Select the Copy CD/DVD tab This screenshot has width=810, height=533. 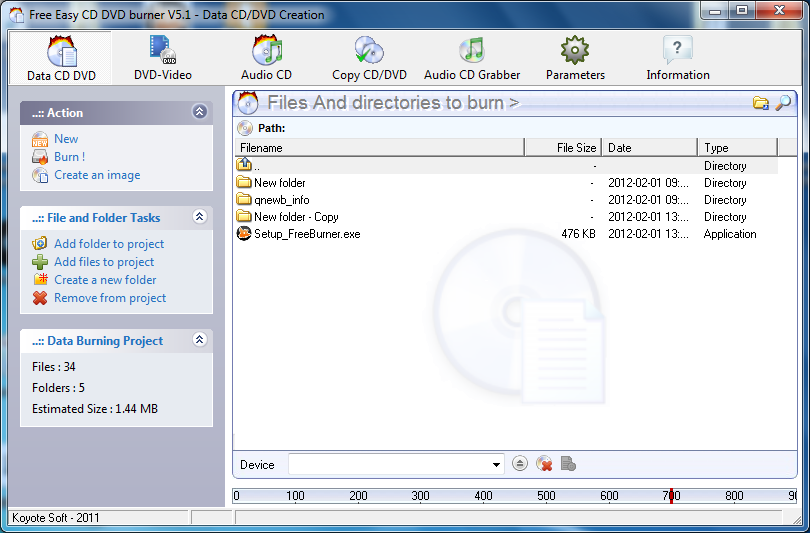pos(369,58)
